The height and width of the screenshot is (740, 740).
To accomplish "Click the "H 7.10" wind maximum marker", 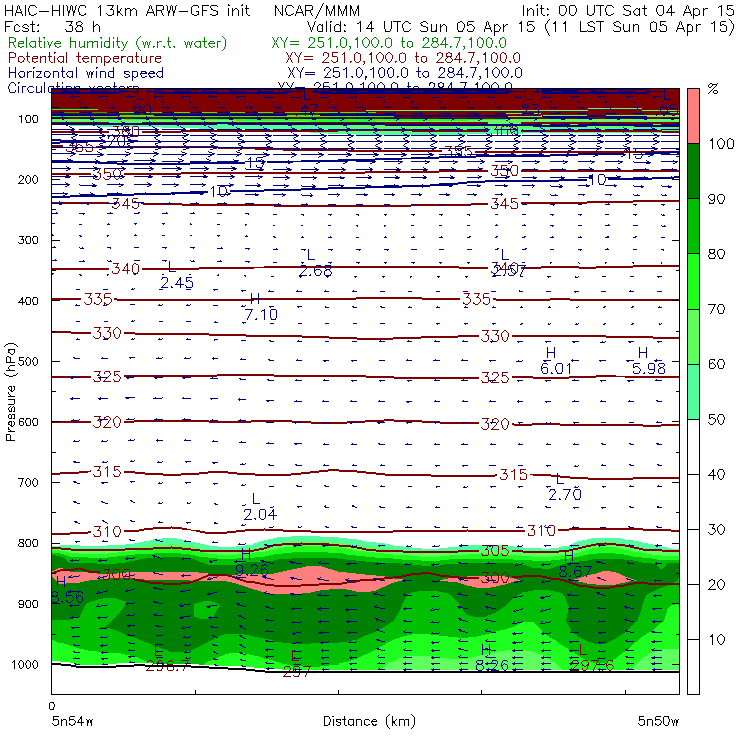I will point(261,307).
